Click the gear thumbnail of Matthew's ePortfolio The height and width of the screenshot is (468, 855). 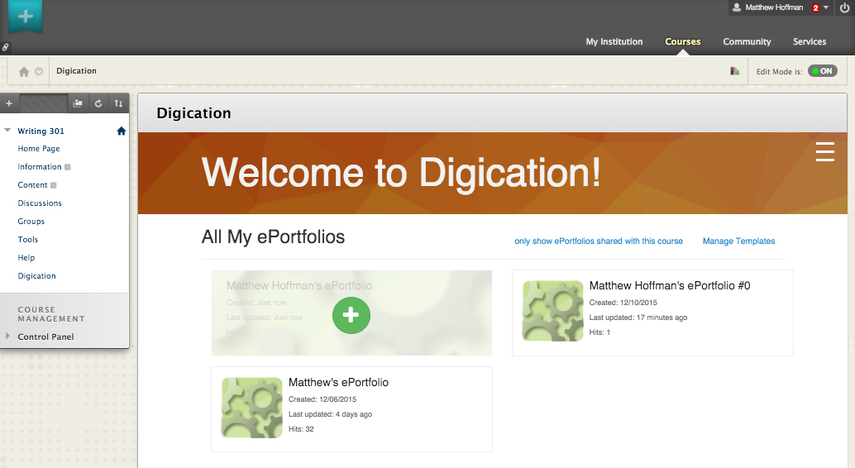click(251, 407)
